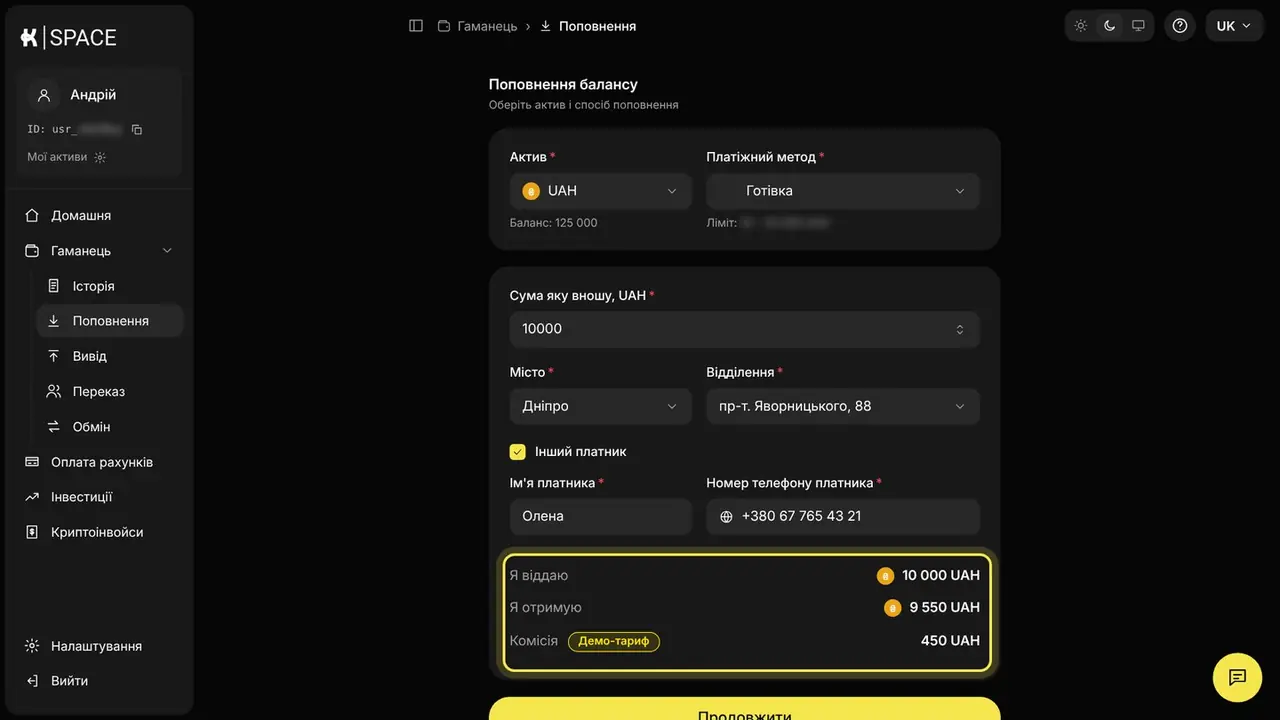Click the Баланс: 125 000 text
The height and width of the screenshot is (720, 1280).
pos(553,223)
